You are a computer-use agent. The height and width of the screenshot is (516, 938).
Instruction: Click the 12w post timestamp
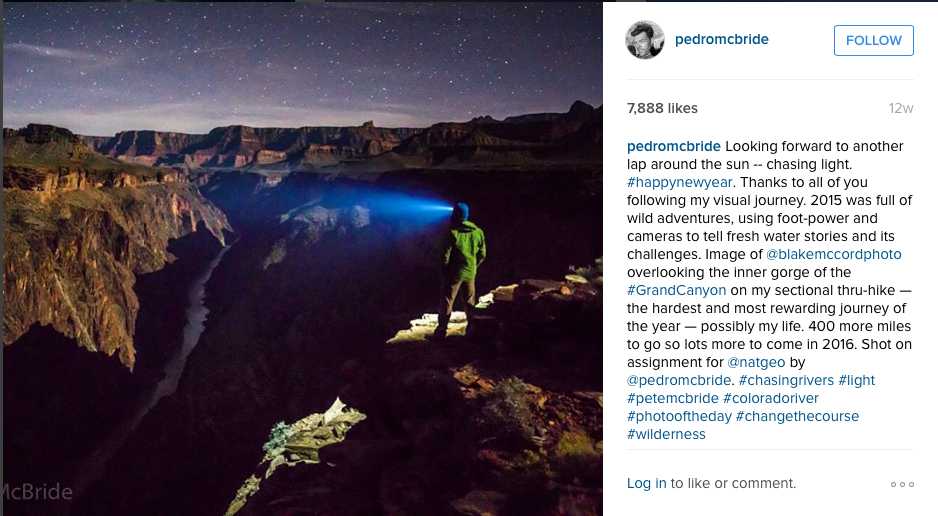(900, 108)
